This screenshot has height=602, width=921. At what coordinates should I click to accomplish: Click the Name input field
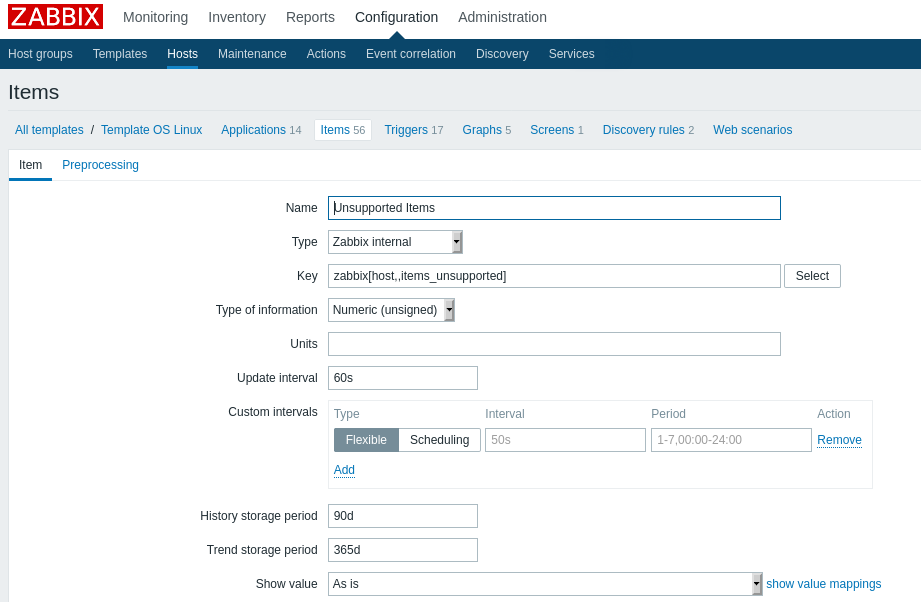pyautogui.click(x=554, y=208)
